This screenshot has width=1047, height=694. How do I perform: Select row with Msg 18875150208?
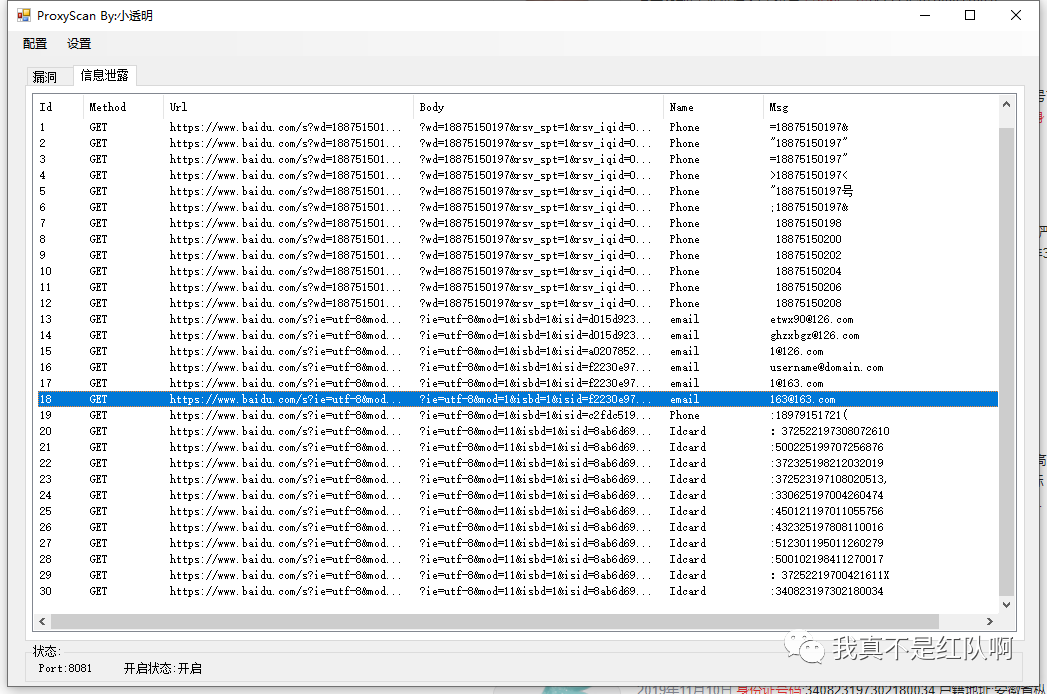tap(517, 303)
